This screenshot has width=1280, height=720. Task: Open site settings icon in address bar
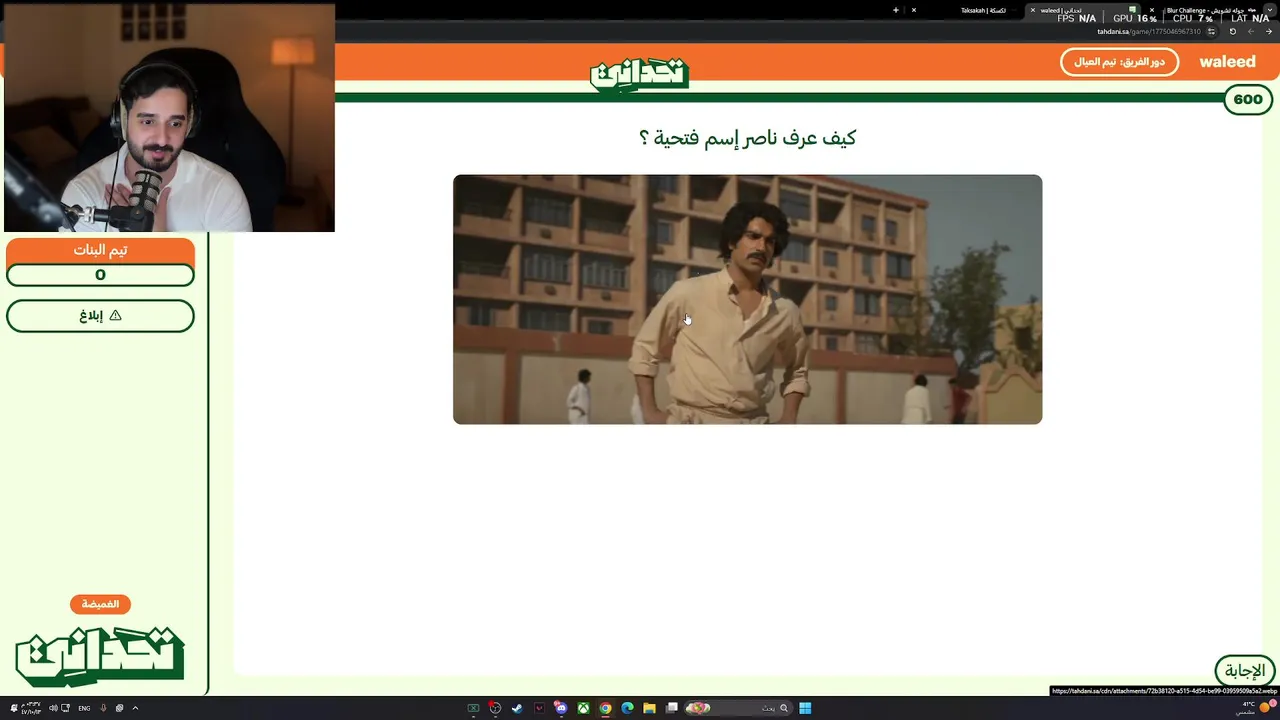pyautogui.click(x=1211, y=31)
